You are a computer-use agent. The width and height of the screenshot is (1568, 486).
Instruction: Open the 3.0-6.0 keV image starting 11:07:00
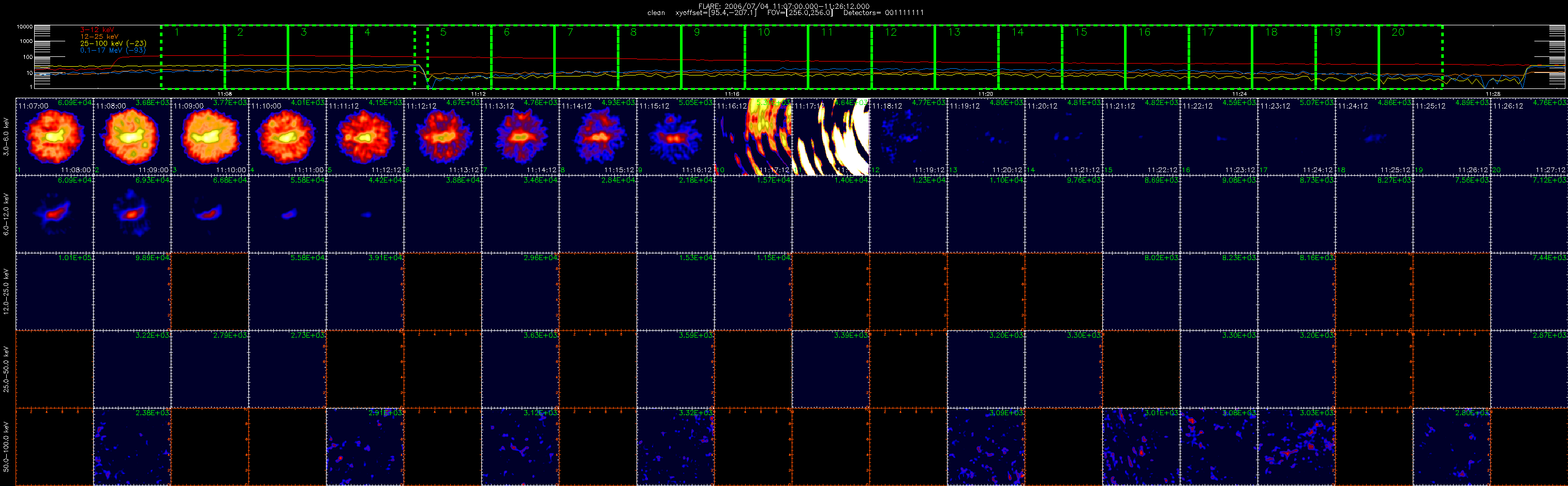pos(54,137)
